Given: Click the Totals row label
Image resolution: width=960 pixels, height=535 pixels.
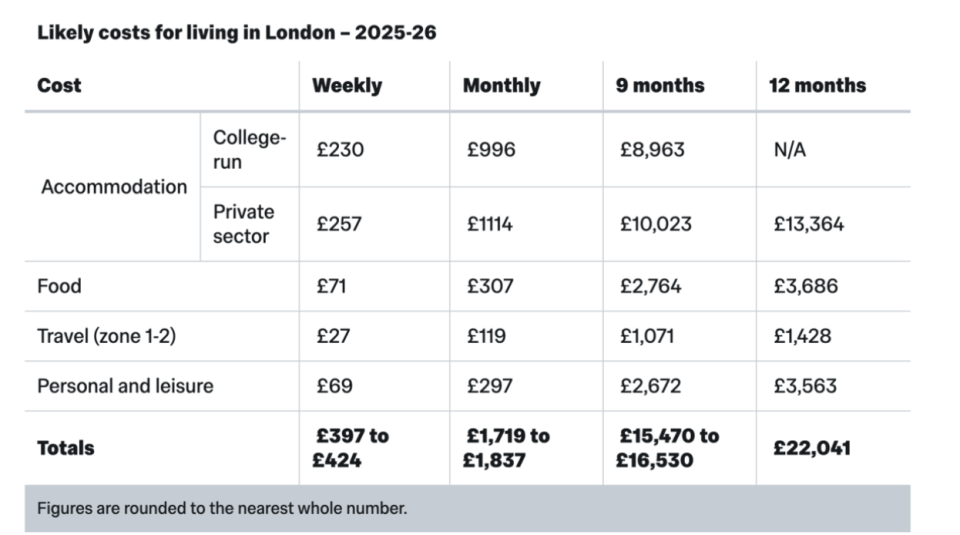Looking at the screenshot, I should (66, 448).
